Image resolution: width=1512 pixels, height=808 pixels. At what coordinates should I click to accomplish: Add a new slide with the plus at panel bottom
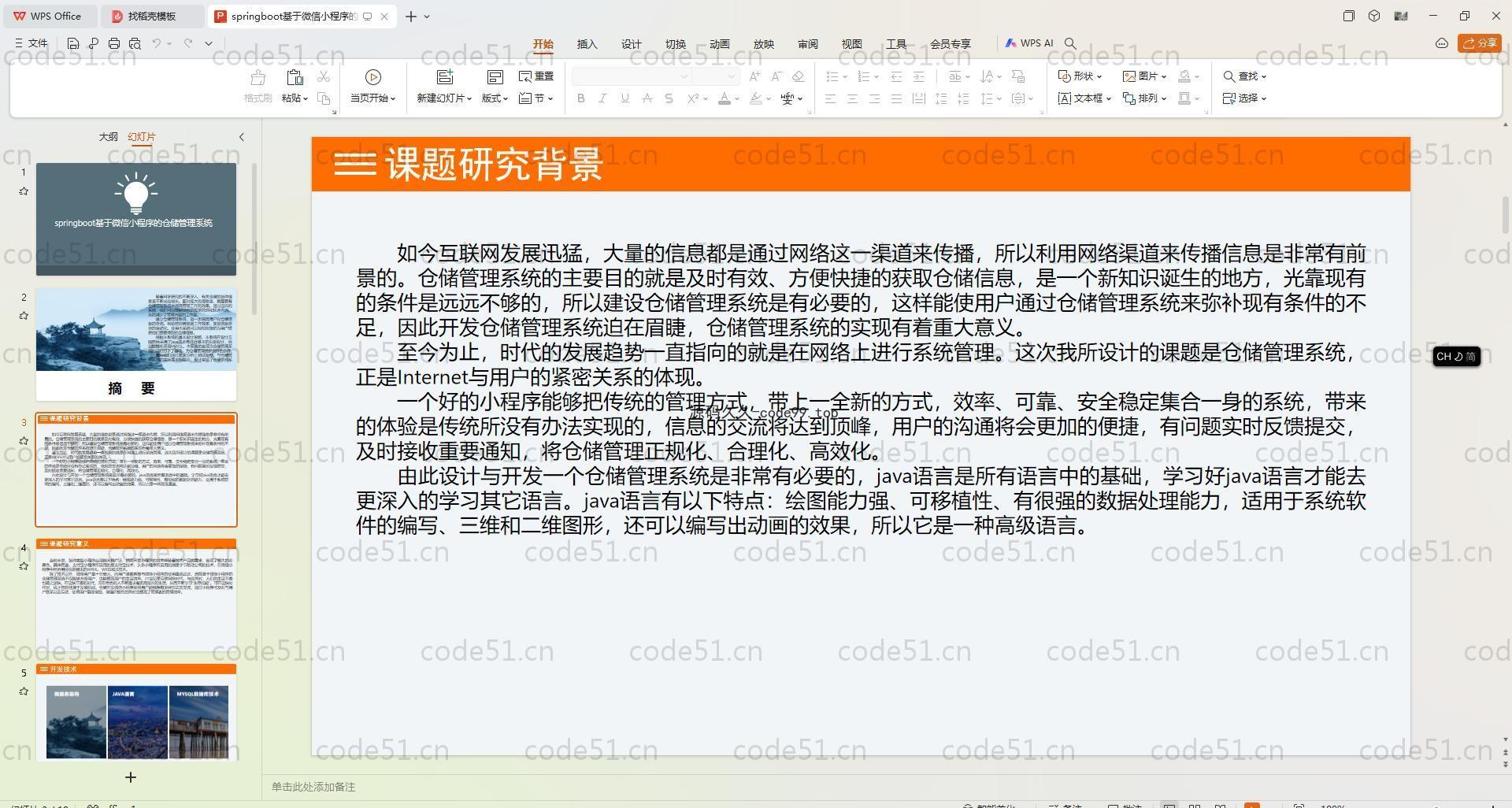click(x=131, y=777)
